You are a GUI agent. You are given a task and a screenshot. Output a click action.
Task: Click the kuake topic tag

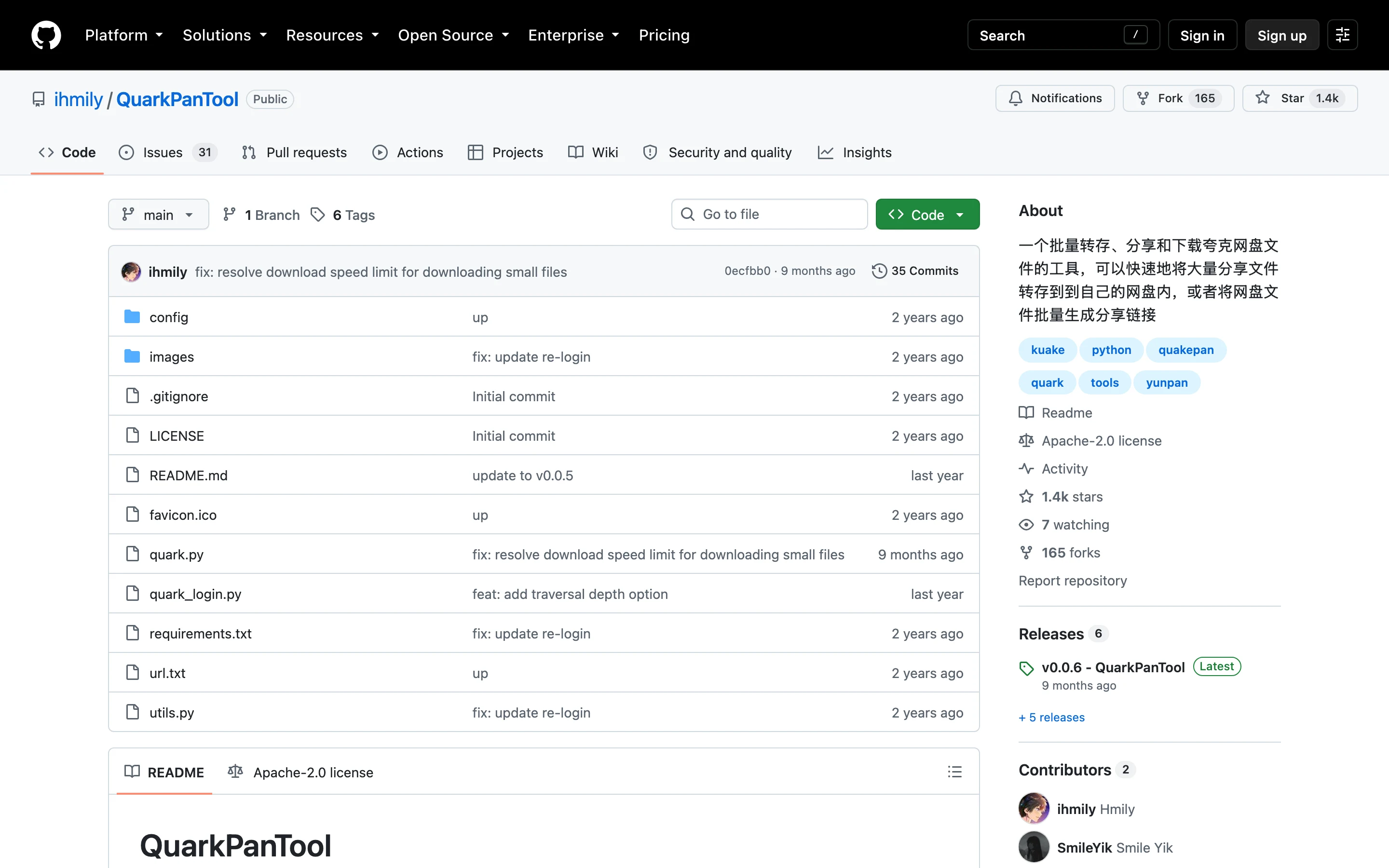(x=1048, y=350)
